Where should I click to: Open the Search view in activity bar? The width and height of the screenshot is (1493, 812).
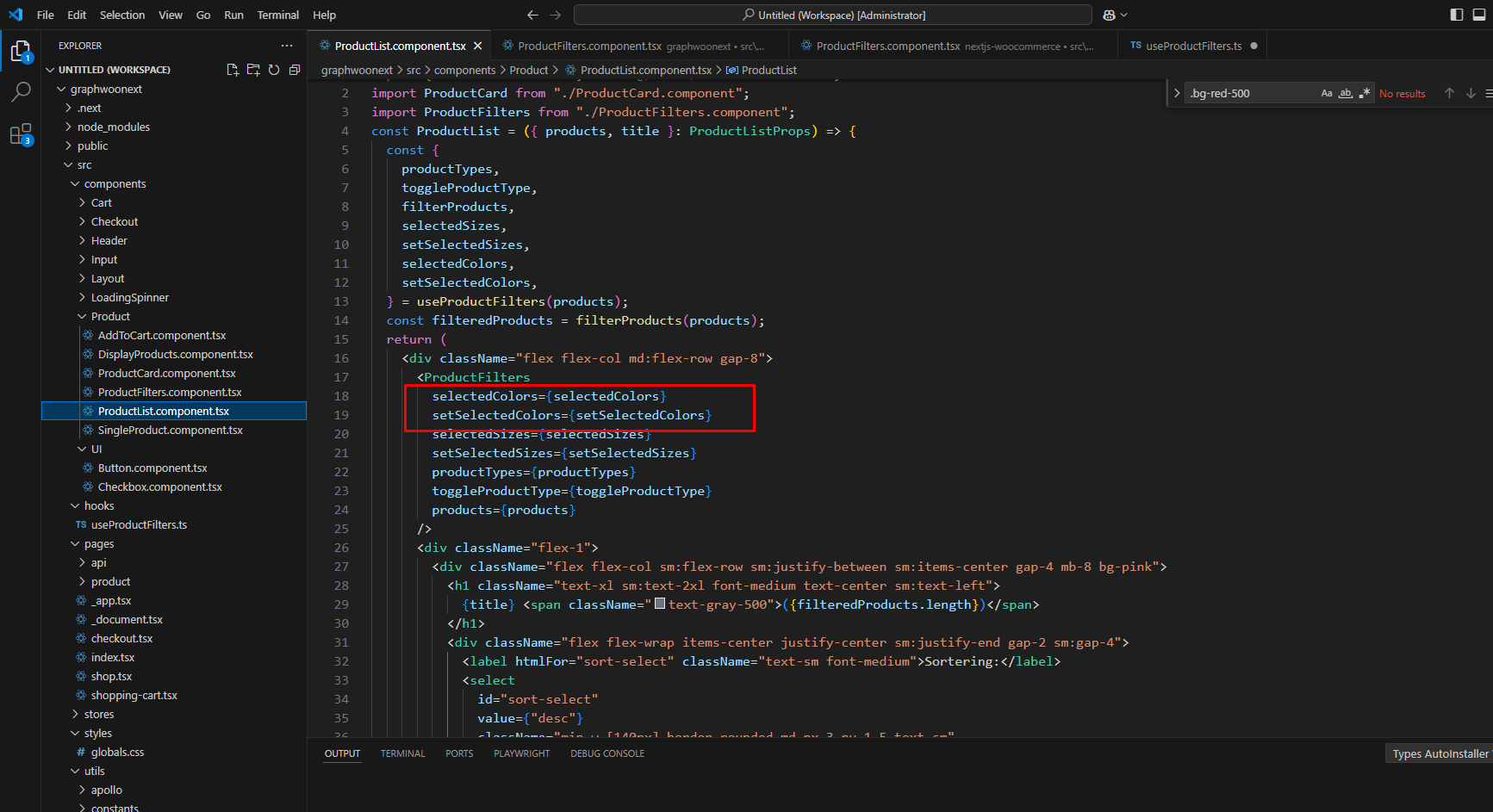pos(21,92)
